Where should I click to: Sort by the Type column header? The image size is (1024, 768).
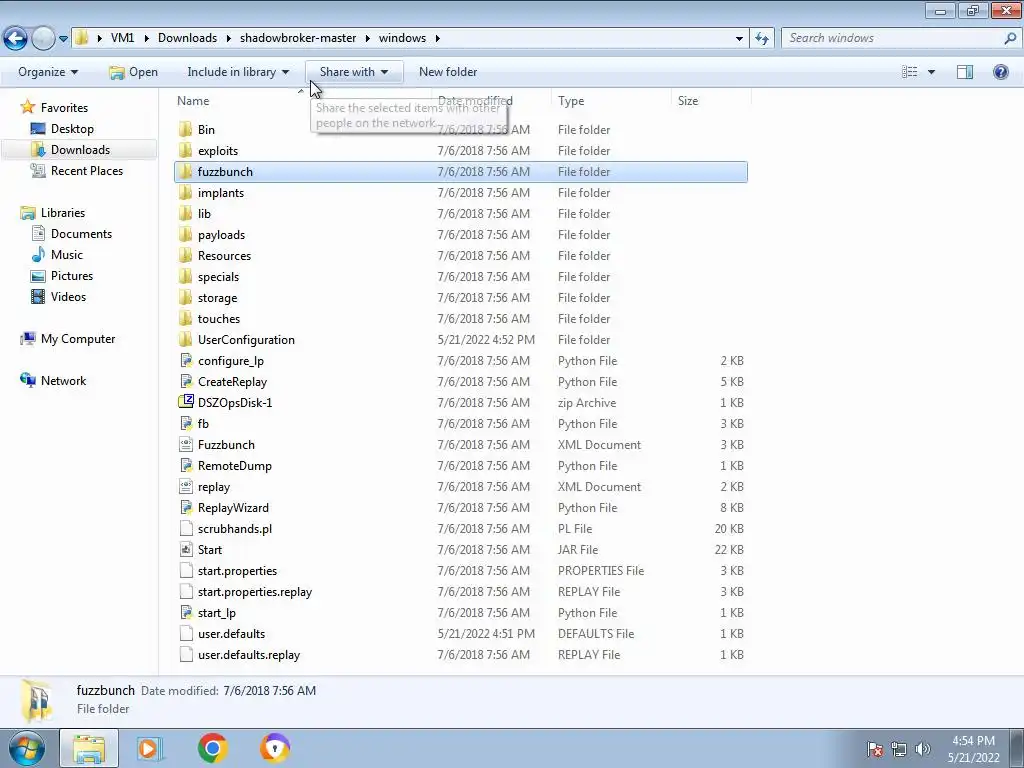point(571,101)
